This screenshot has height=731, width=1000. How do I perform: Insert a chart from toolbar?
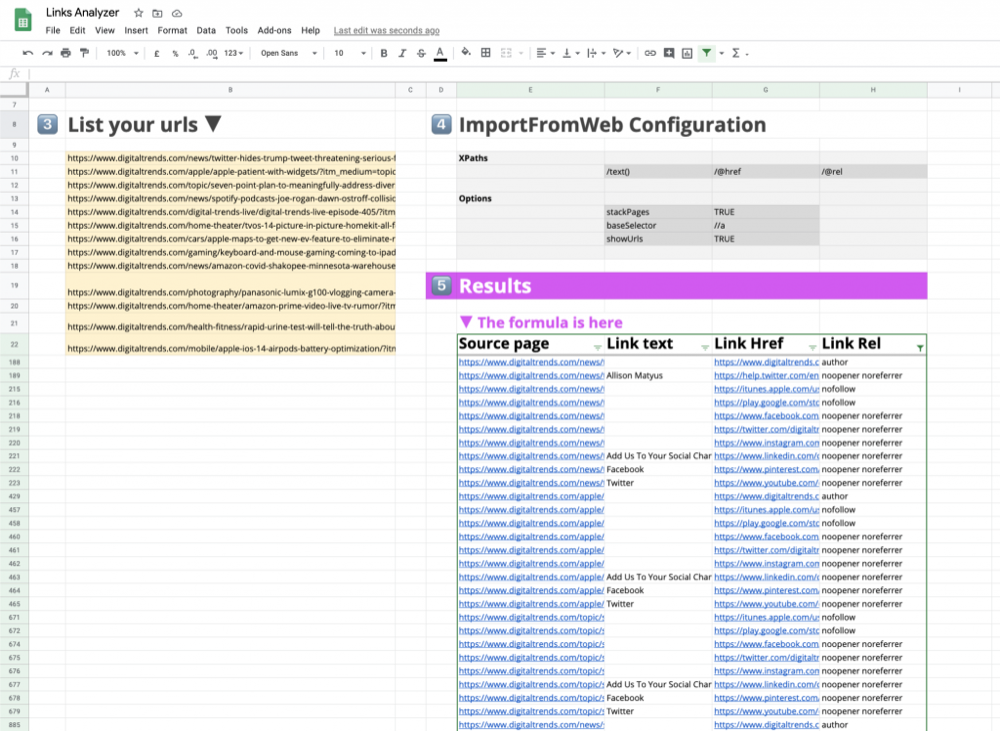(x=687, y=53)
